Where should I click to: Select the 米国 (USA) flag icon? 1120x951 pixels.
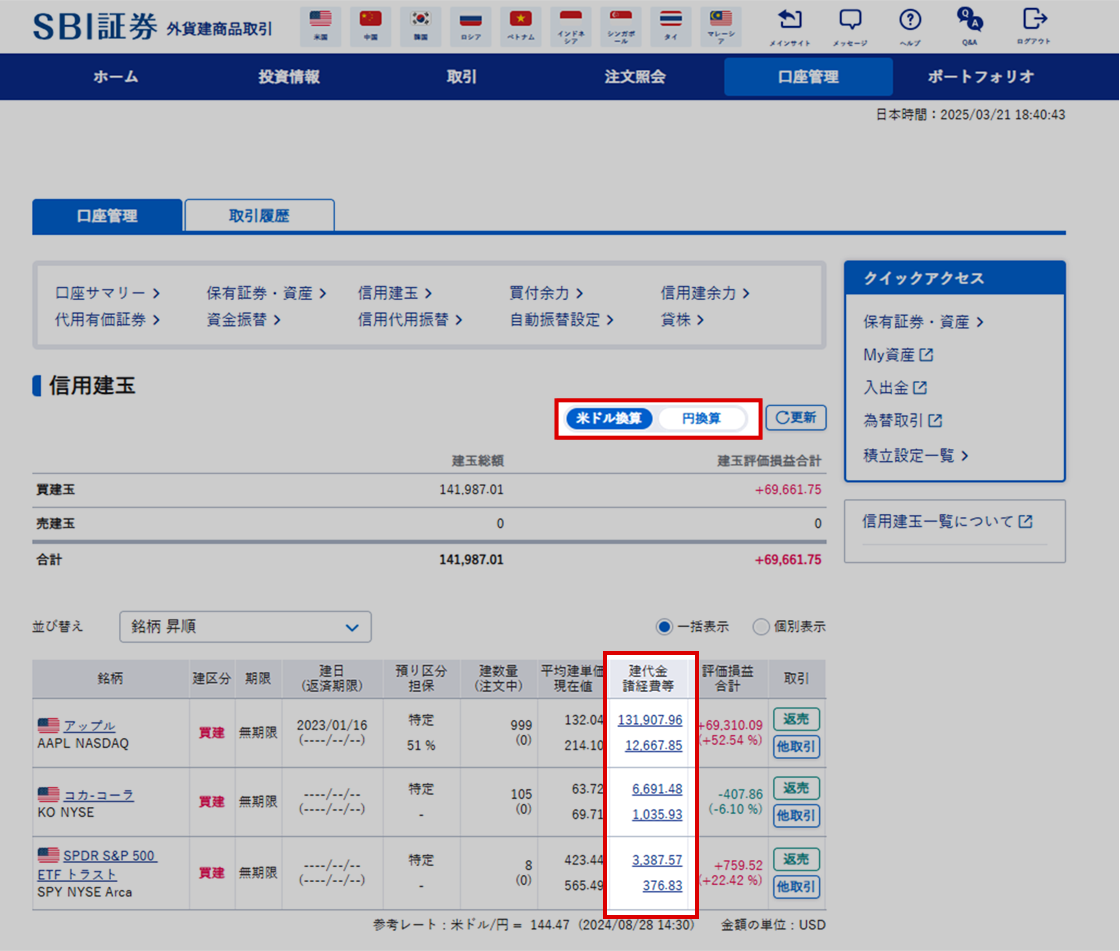click(321, 26)
